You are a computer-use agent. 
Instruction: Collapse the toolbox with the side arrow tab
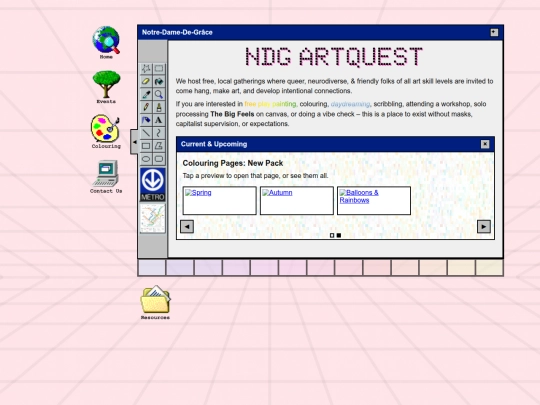(x=134, y=142)
